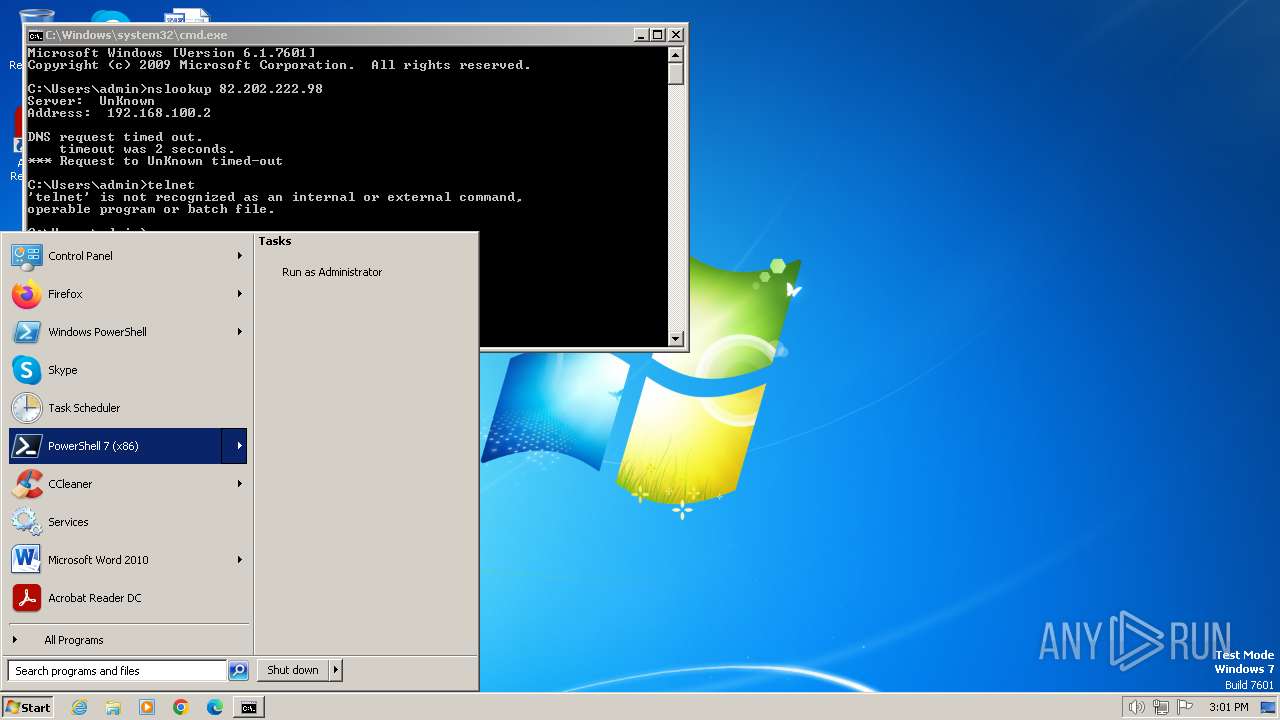Image resolution: width=1280 pixels, height=720 pixels.
Task: Click cmd window scroll down arrow
Action: tap(676, 339)
